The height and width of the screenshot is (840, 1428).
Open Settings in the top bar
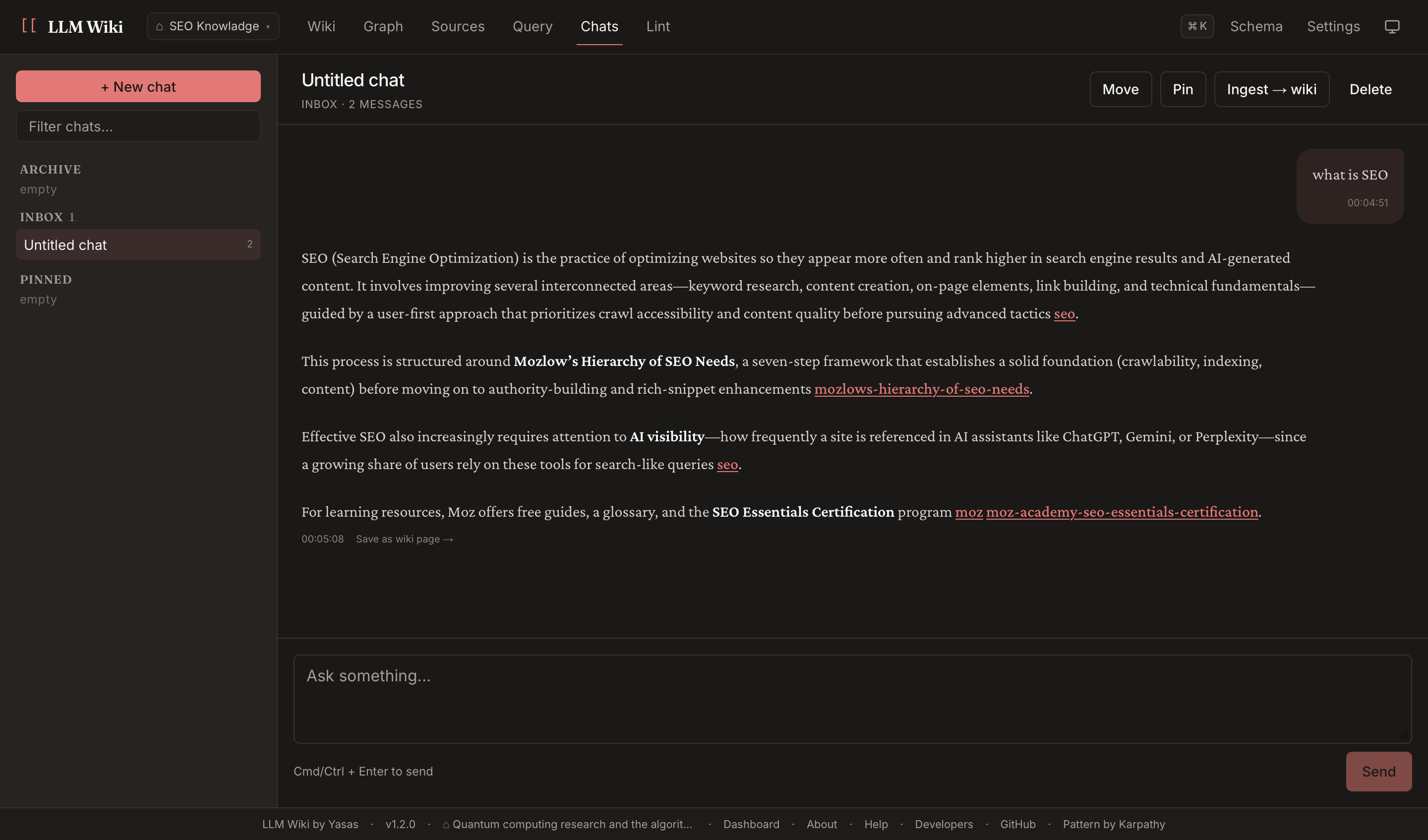(1333, 26)
